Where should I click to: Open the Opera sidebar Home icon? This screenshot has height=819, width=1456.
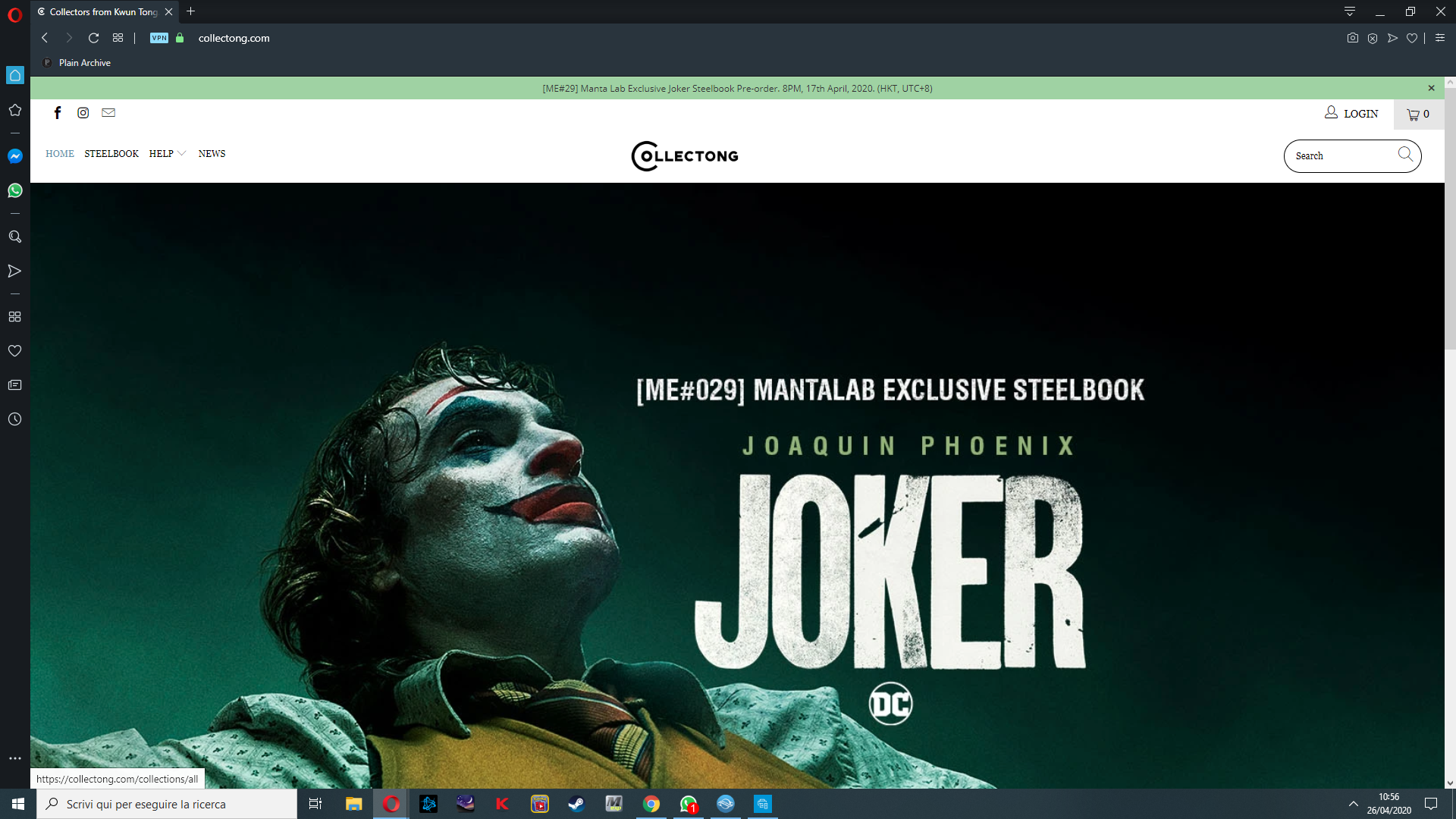click(x=15, y=75)
